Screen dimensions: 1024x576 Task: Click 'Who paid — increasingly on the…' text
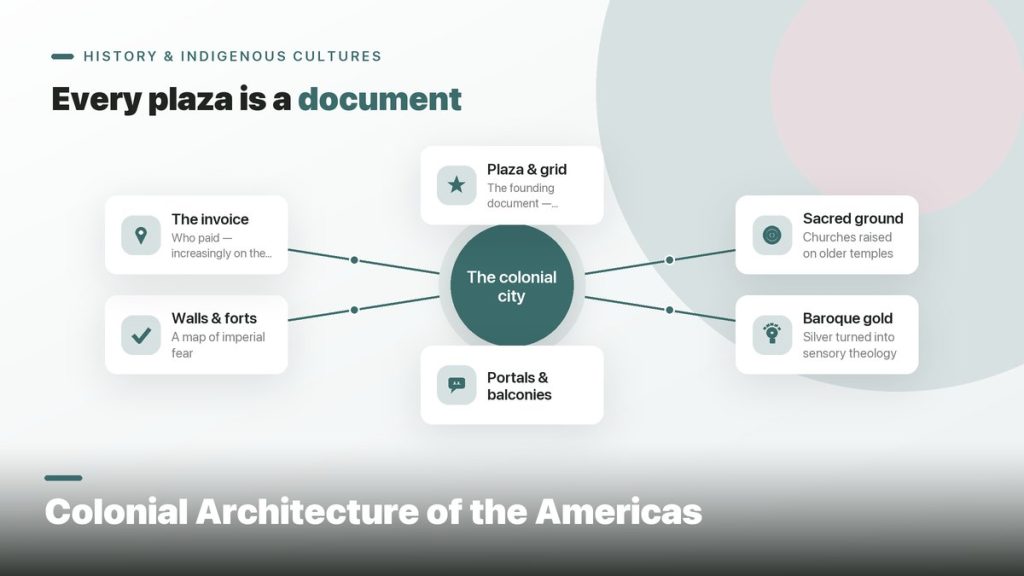click(x=221, y=246)
